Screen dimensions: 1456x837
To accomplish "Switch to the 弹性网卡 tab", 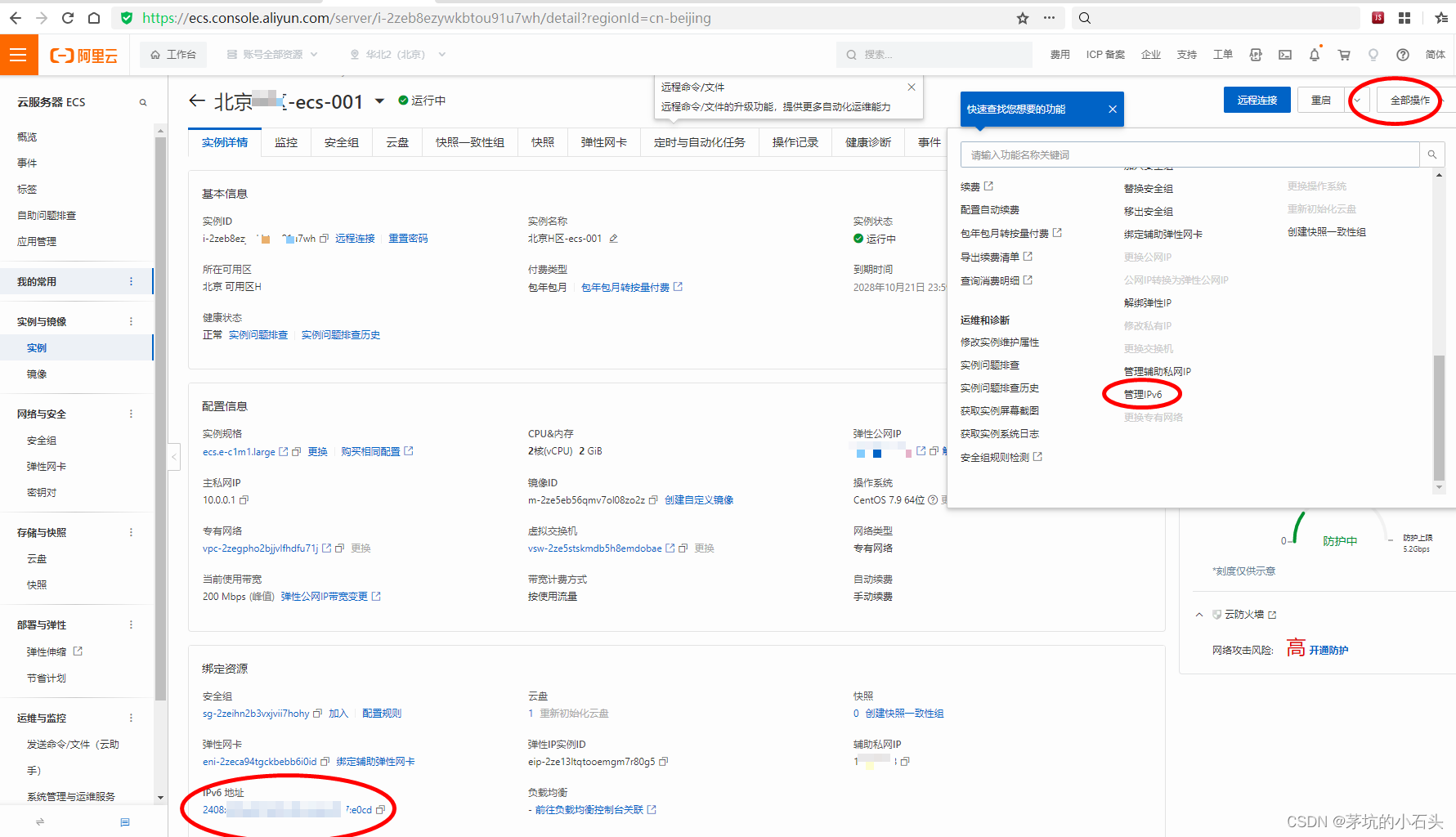I will coord(604,142).
